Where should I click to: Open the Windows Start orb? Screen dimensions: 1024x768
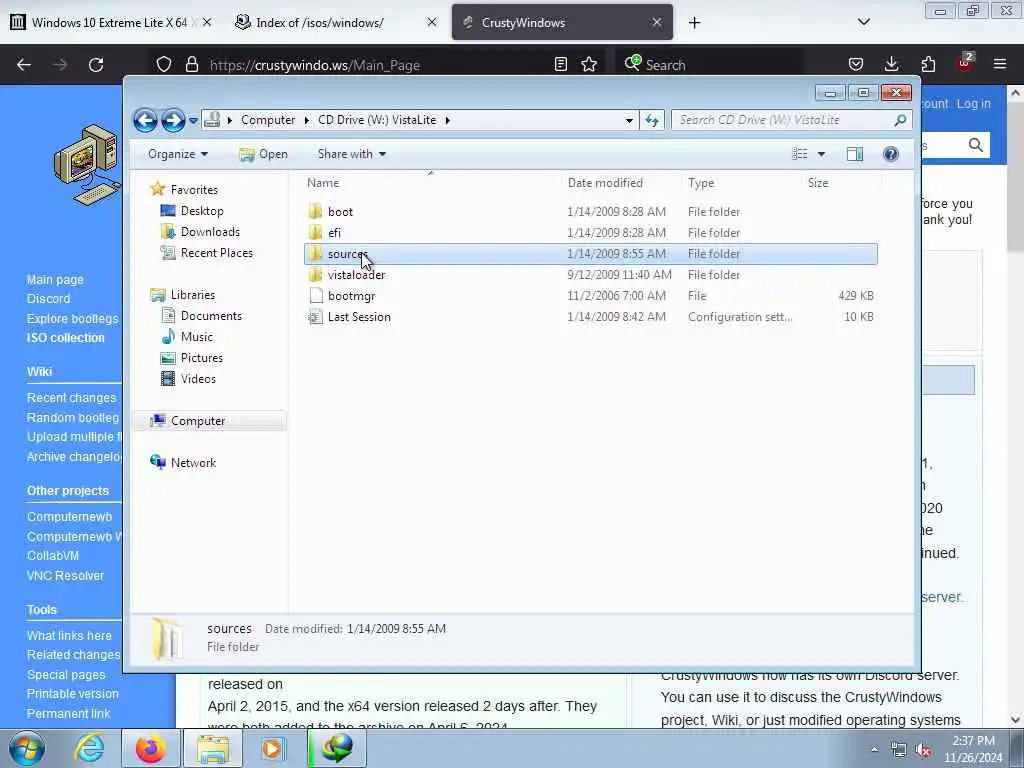[27, 748]
